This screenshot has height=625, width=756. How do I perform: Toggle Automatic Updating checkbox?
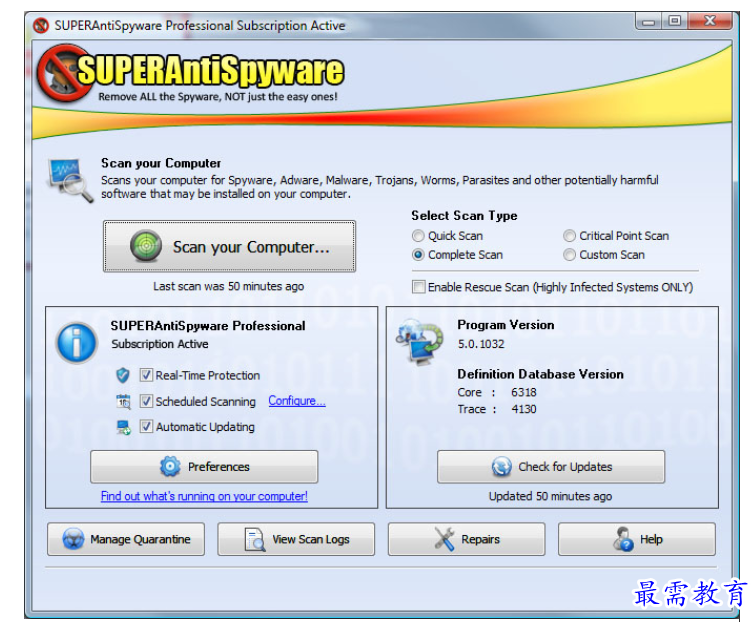click(x=146, y=427)
